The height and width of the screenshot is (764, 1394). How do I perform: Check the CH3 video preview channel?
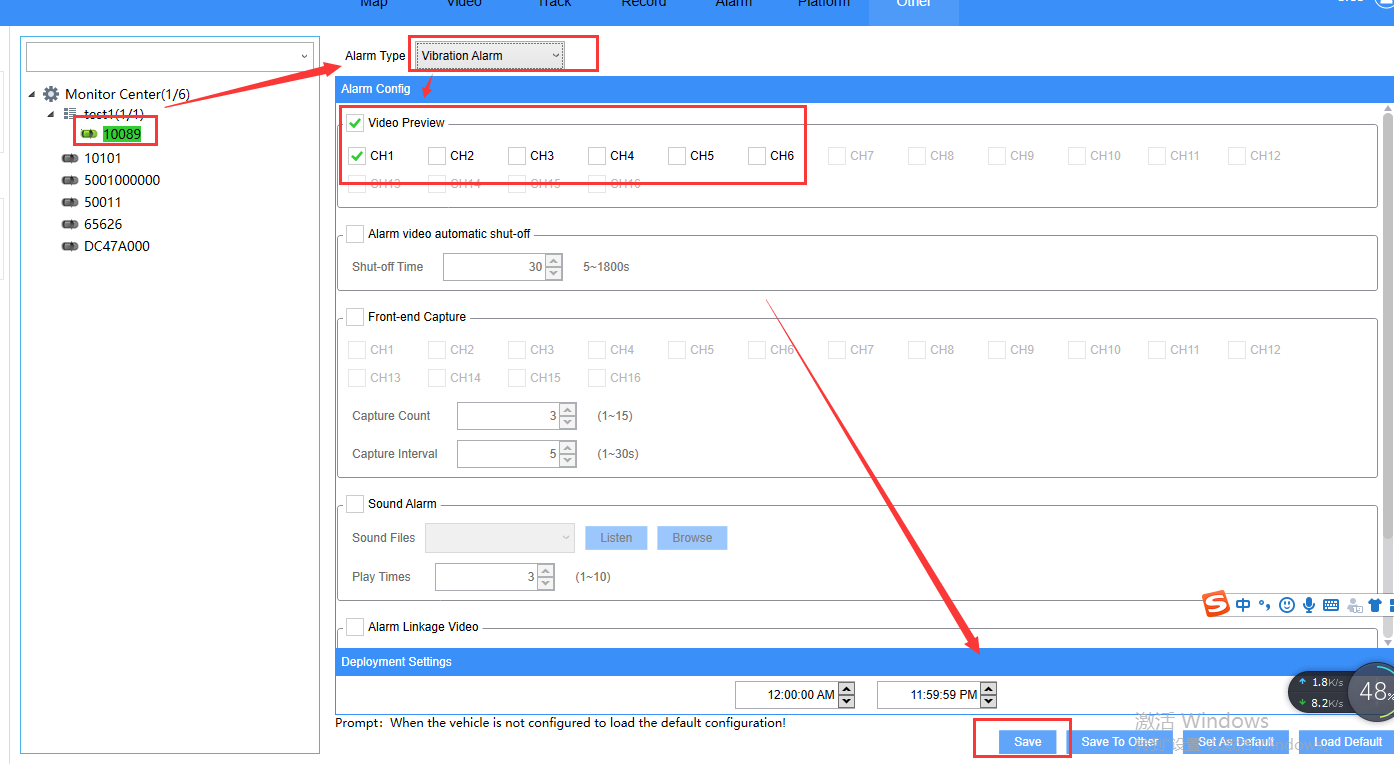click(516, 156)
